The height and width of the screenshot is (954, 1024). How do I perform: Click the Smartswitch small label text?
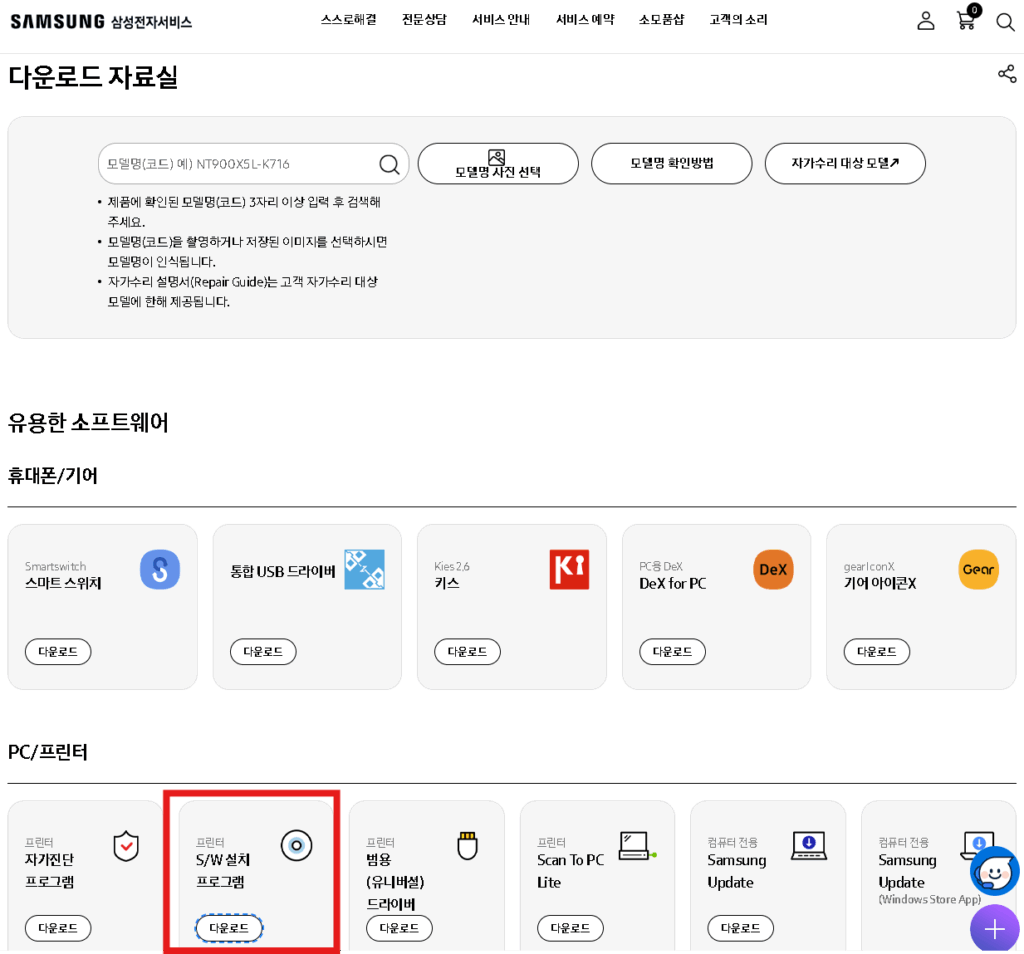[56, 566]
